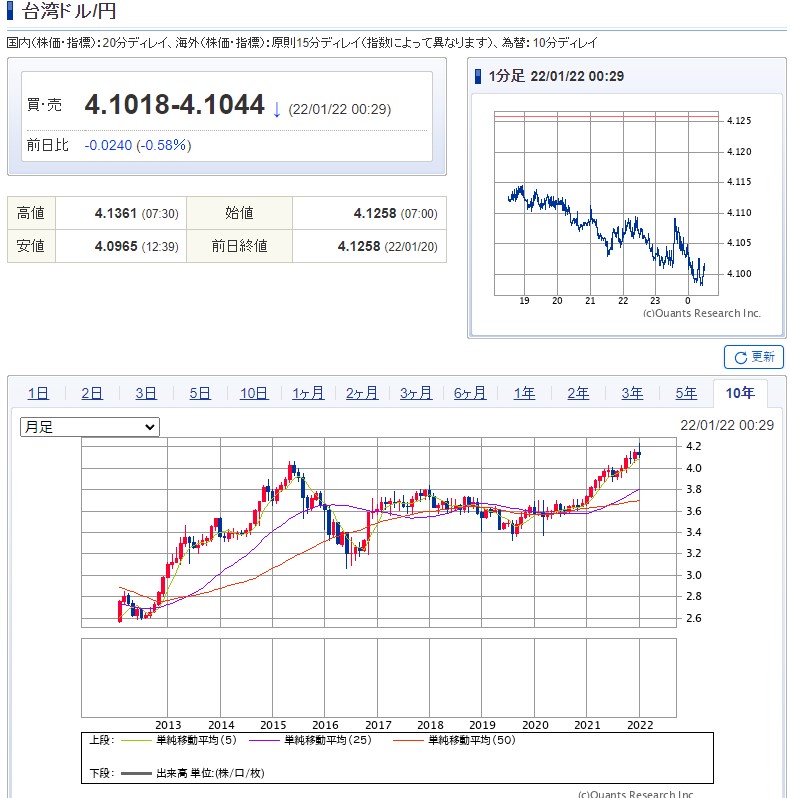
Task: Click the 10-year monthly candlestick chart
Action: coord(379,532)
